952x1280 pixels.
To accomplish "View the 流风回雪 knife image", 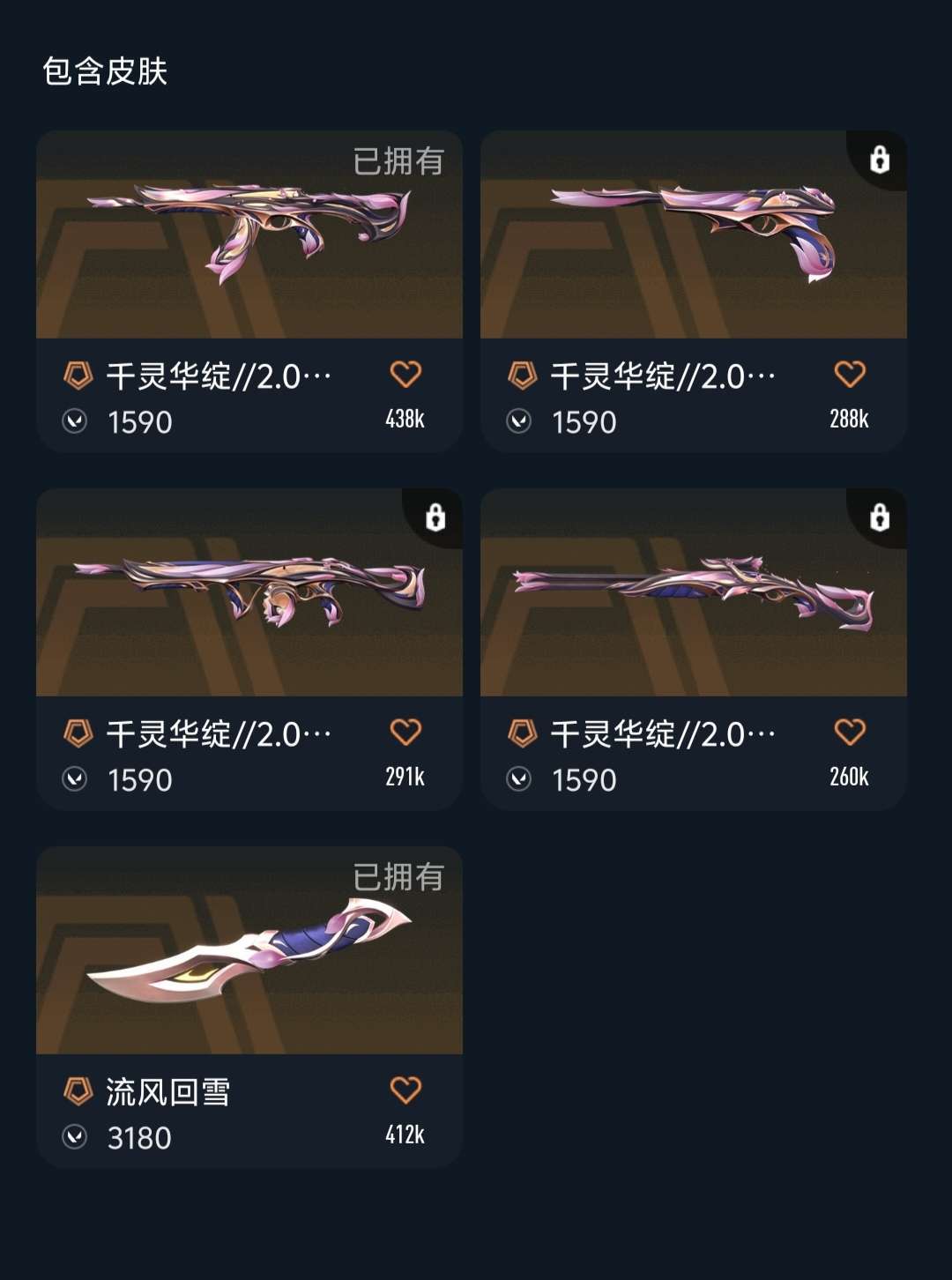I will click(x=249, y=950).
